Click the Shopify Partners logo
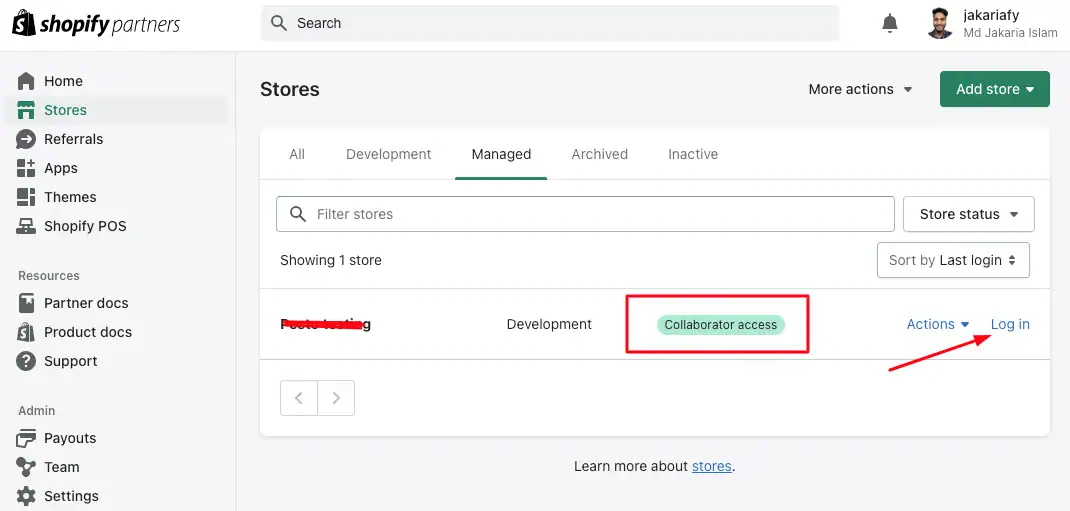 (96, 25)
